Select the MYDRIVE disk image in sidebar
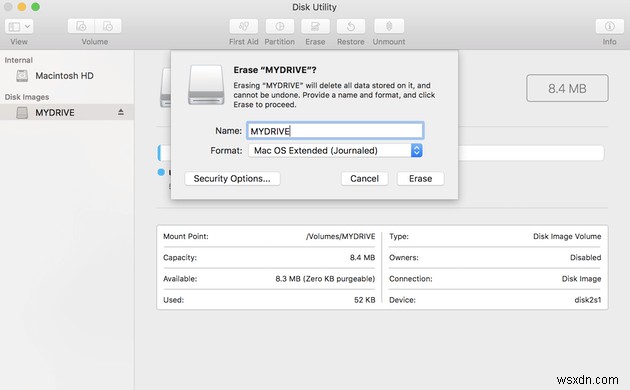 tap(67, 112)
